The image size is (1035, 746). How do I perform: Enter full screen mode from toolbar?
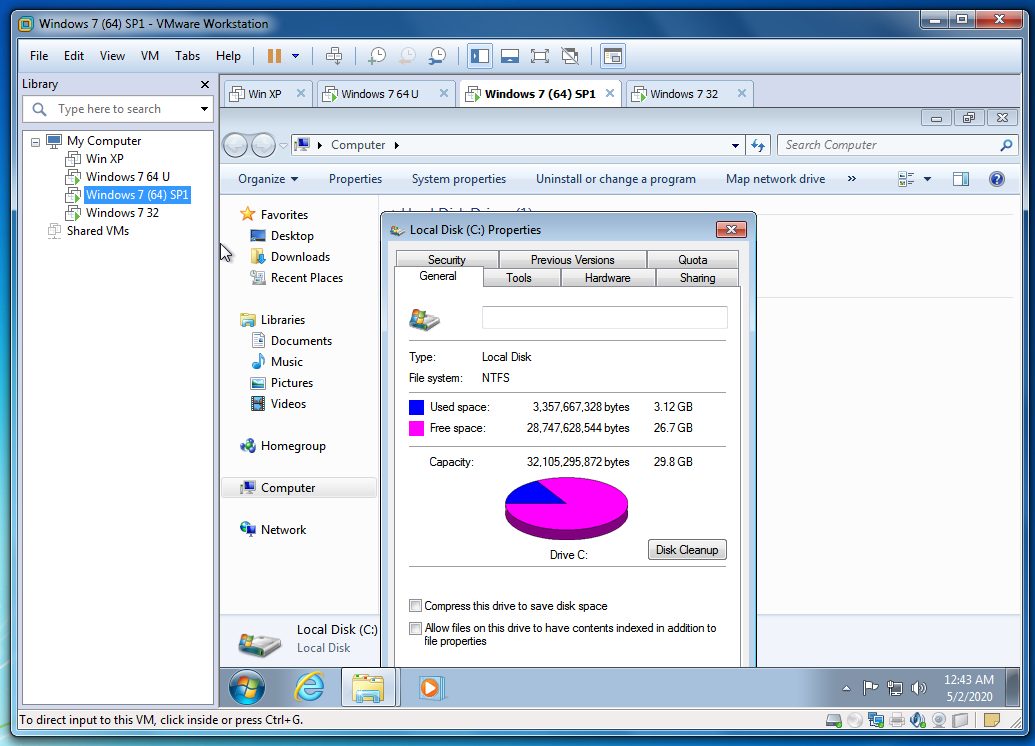click(540, 56)
